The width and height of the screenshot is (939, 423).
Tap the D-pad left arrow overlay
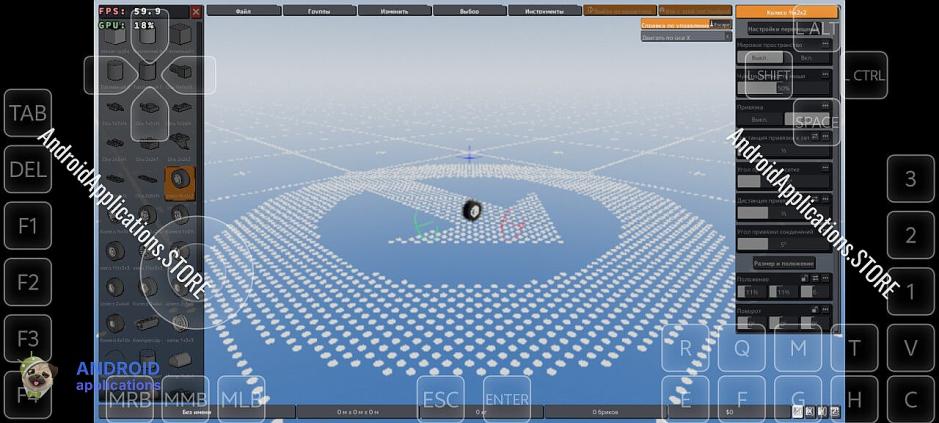point(109,75)
